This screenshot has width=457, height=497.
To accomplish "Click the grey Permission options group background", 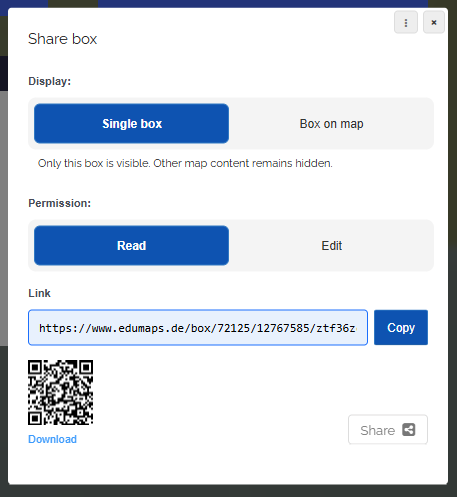I will [231, 223].
